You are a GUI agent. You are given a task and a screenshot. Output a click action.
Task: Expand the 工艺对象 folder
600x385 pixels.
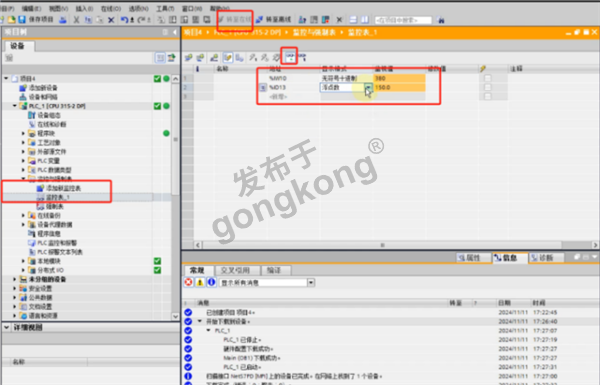click(x=23, y=143)
